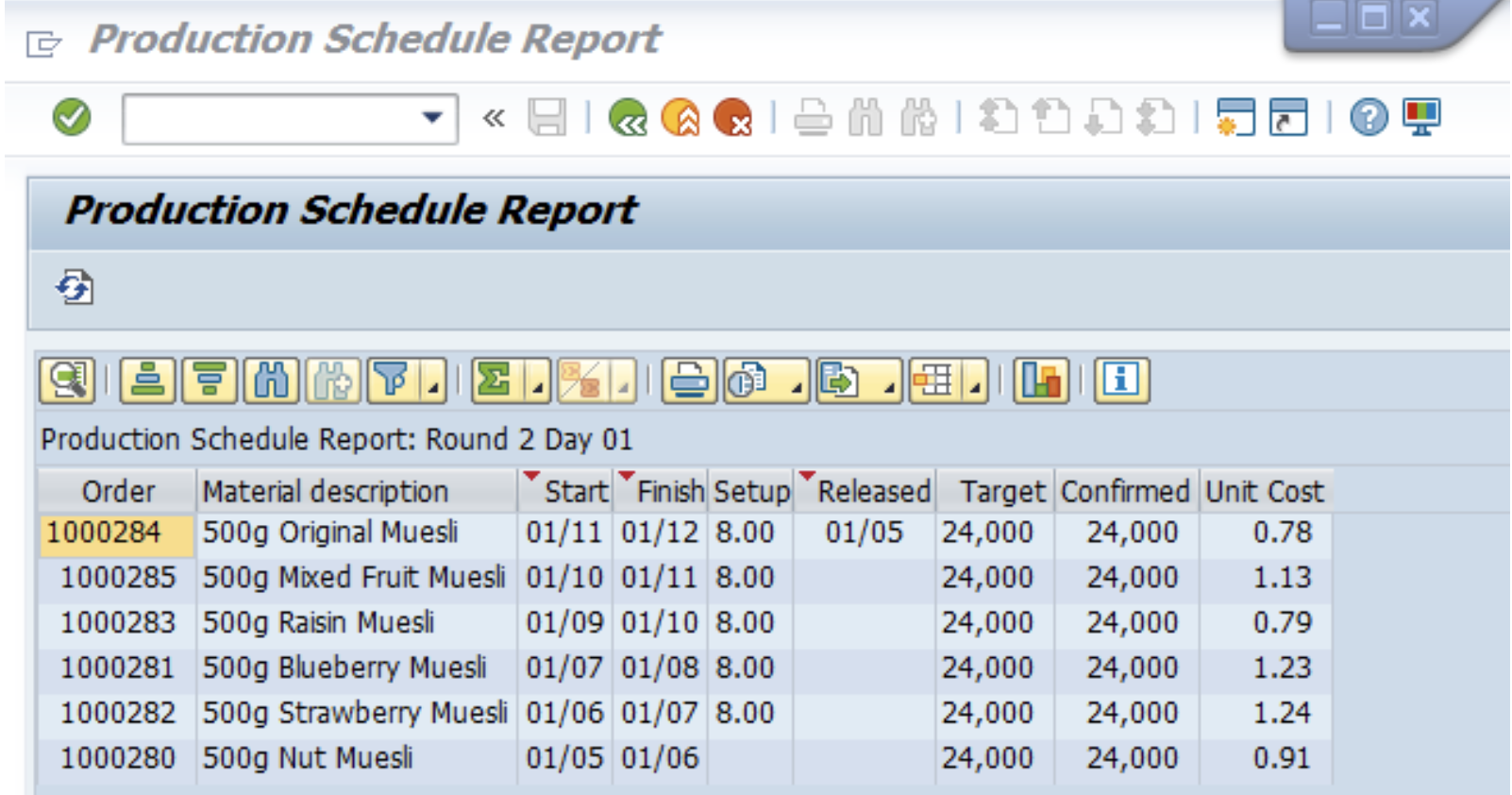Open the Export button's dropdown arrow
Viewport: 1512px width, 795px height.
pyautogui.click(x=889, y=387)
